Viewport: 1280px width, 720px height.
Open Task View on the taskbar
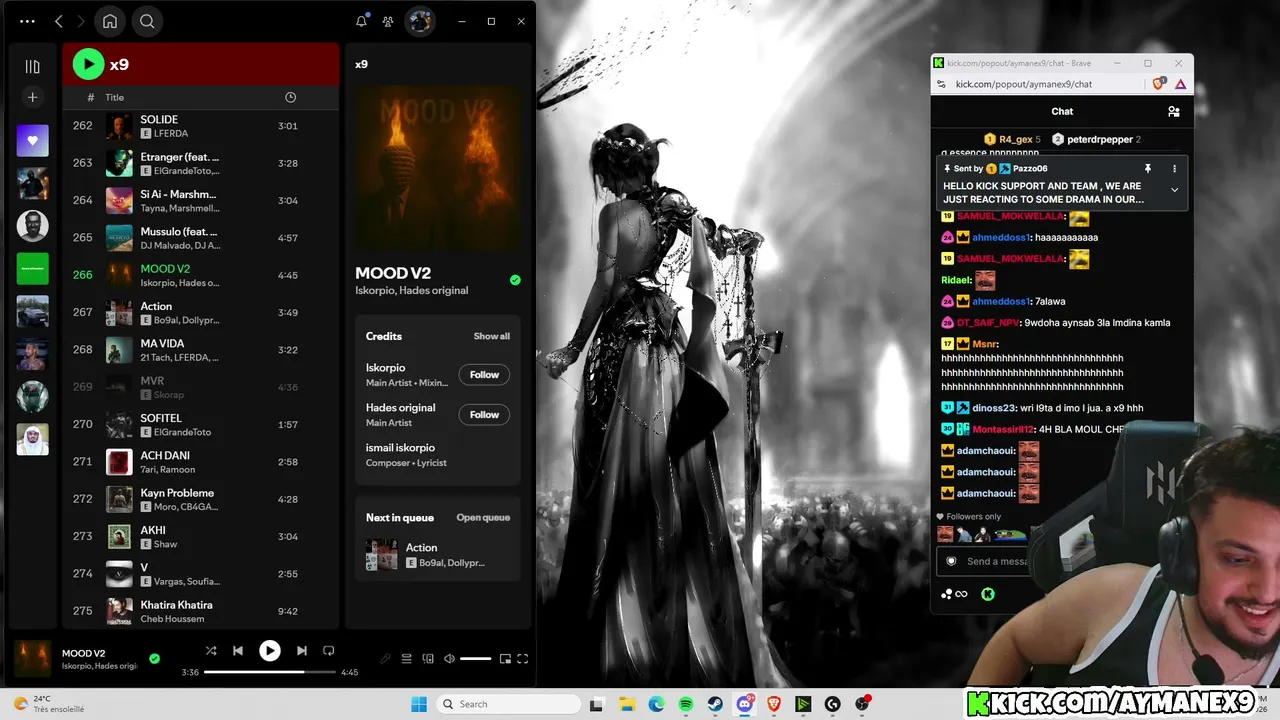tap(597, 704)
